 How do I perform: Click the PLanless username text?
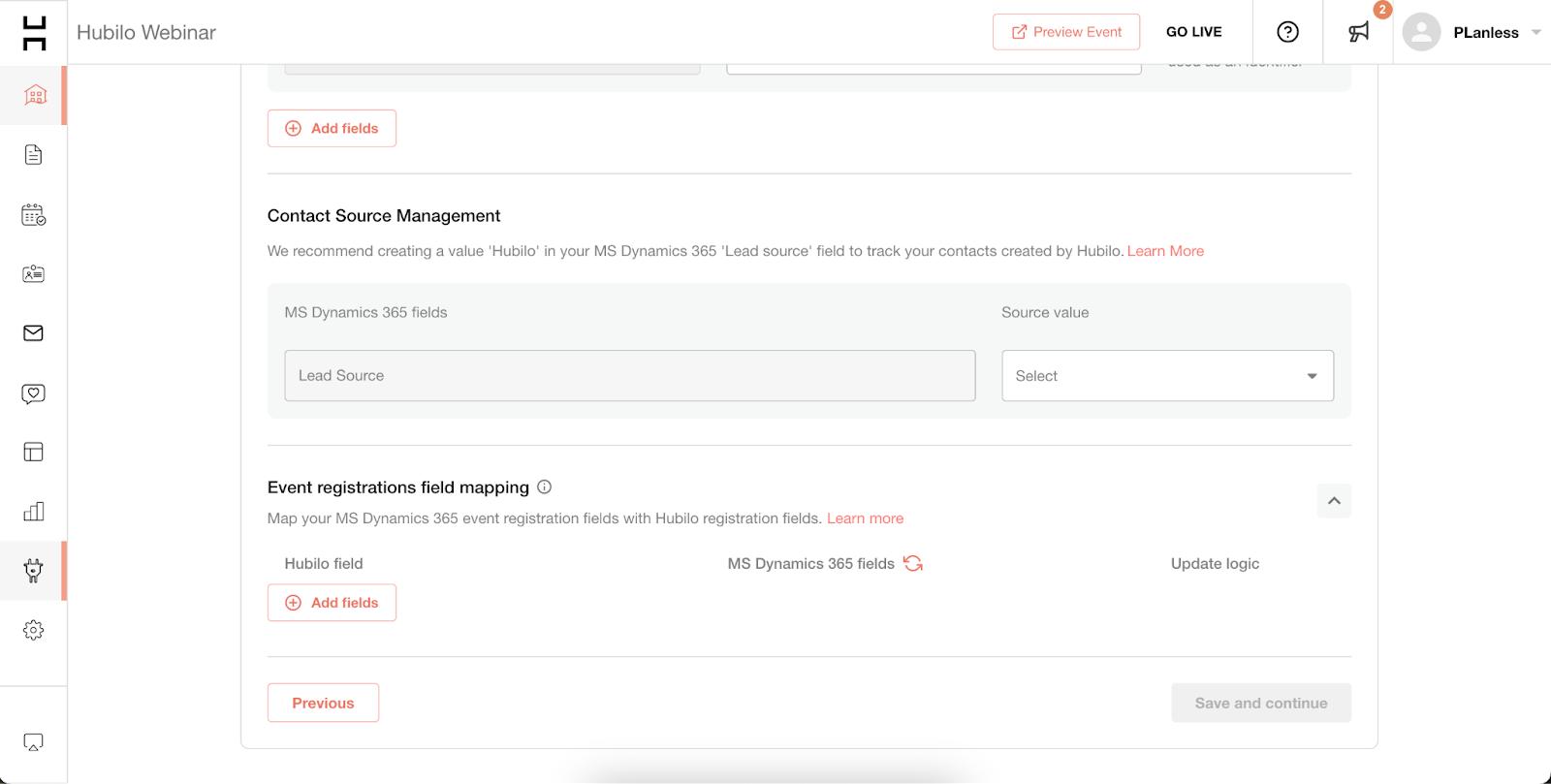coord(1485,33)
